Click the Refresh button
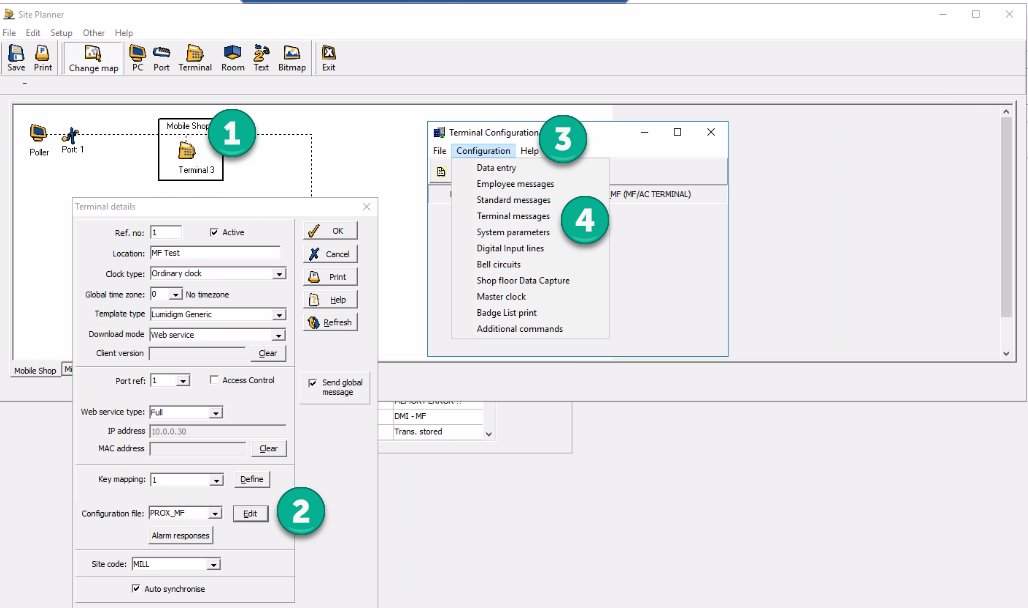Image resolution: width=1028 pixels, height=608 pixels. click(x=330, y=322)
